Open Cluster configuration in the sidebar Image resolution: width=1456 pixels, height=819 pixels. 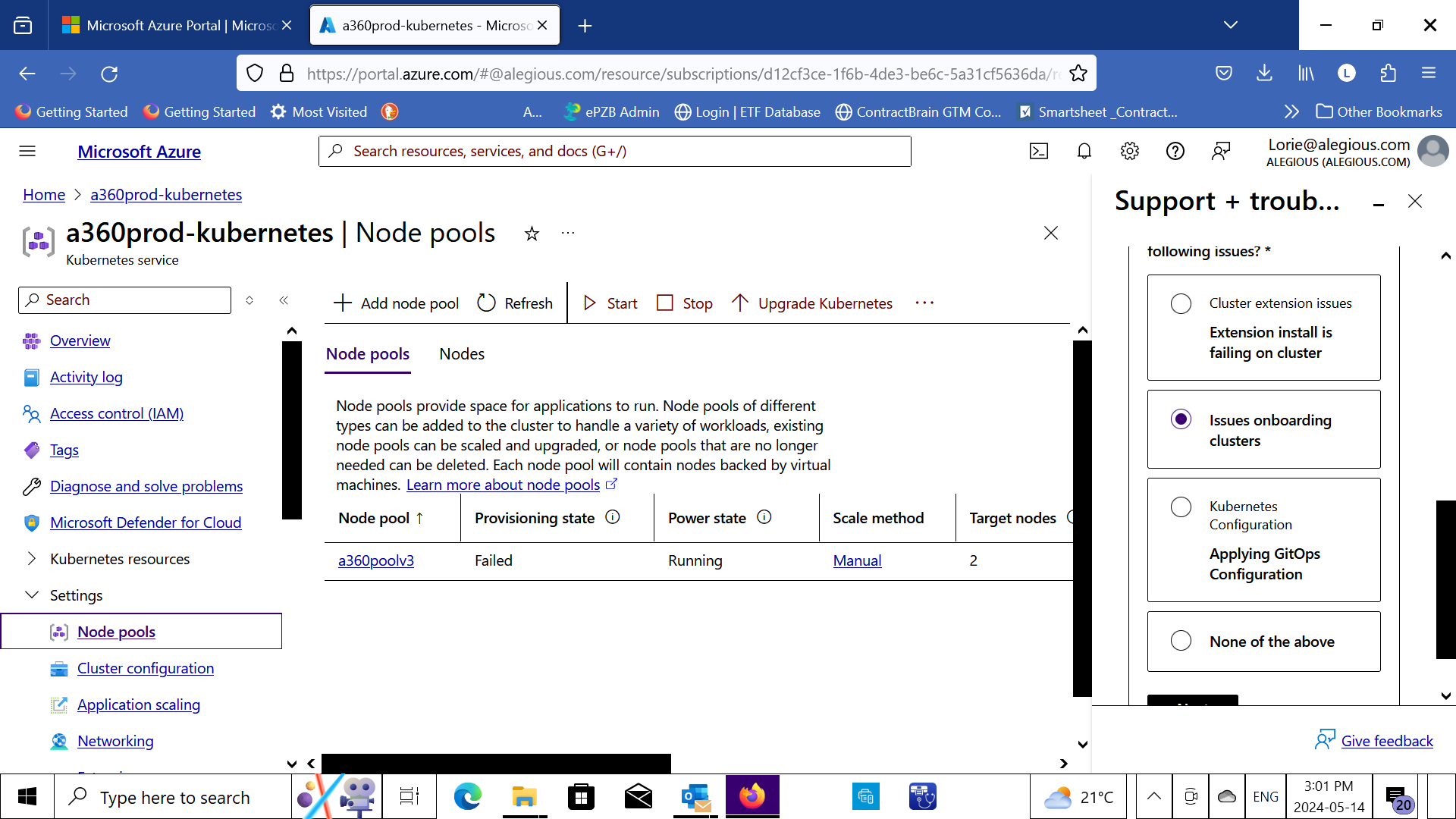pos(146,668)
